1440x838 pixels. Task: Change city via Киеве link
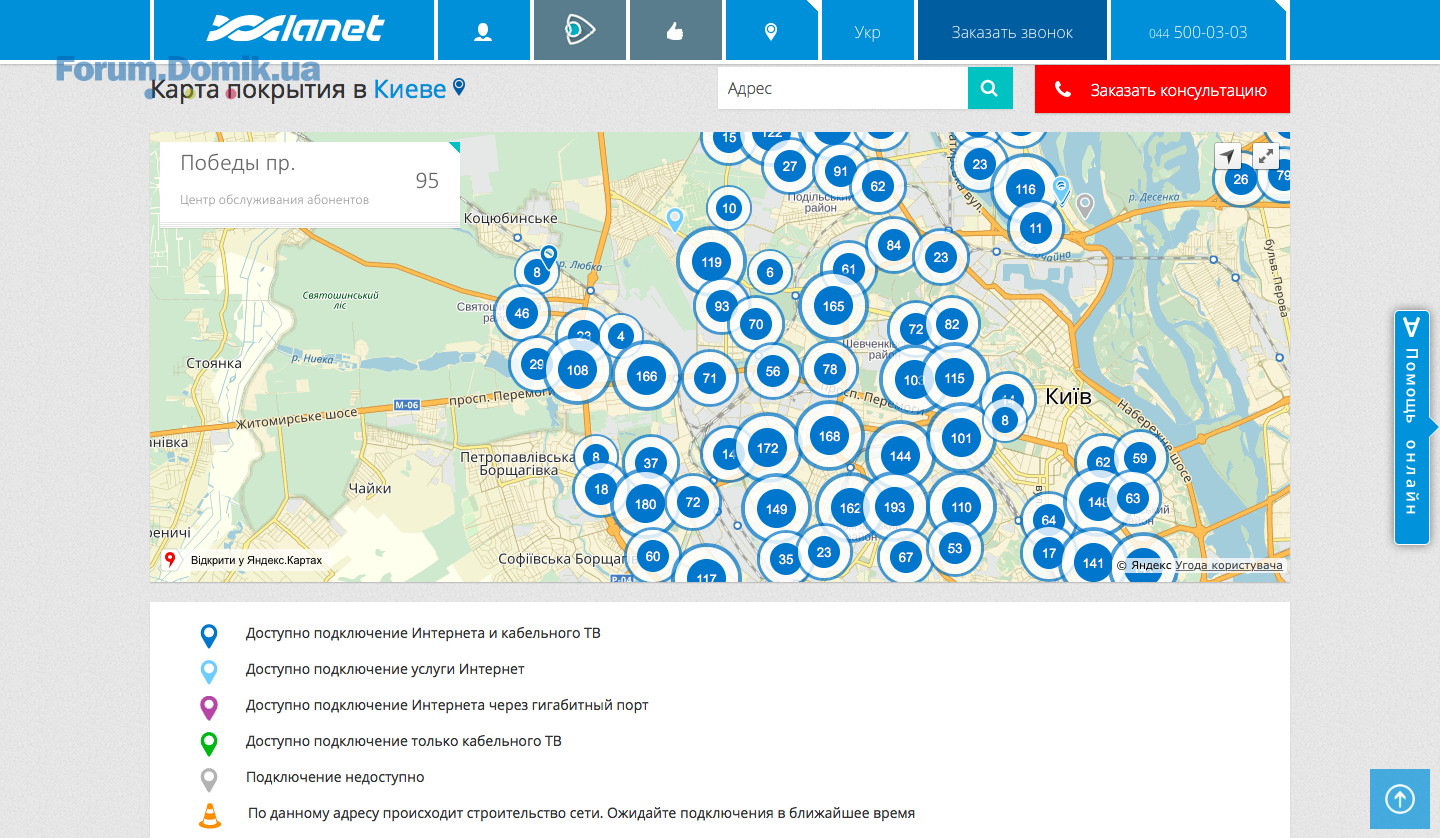click(410, 89)
